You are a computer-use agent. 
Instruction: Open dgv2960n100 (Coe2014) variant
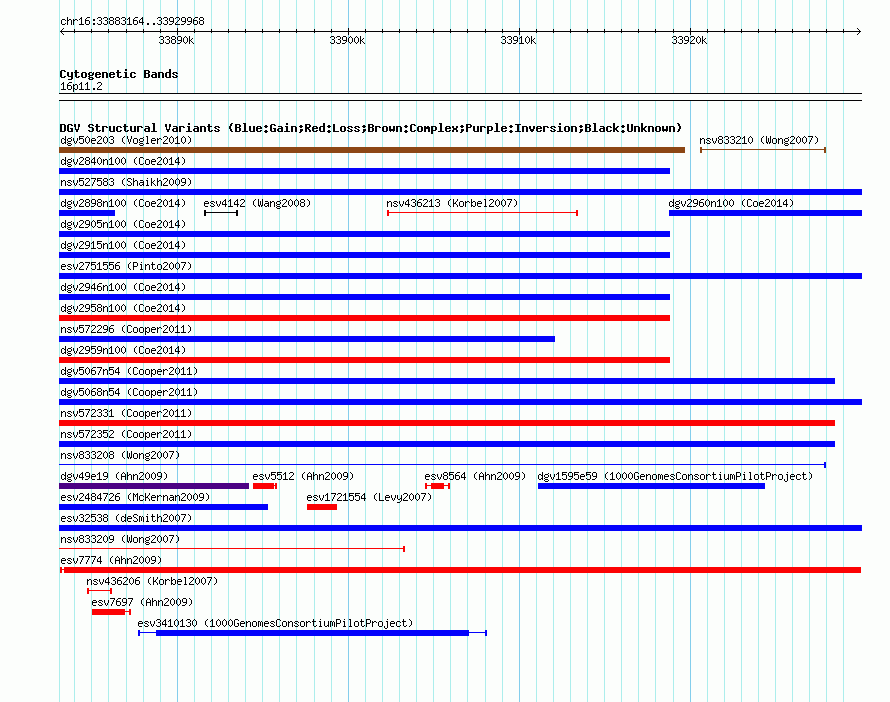pyautogui.click(x=765, y=213)
